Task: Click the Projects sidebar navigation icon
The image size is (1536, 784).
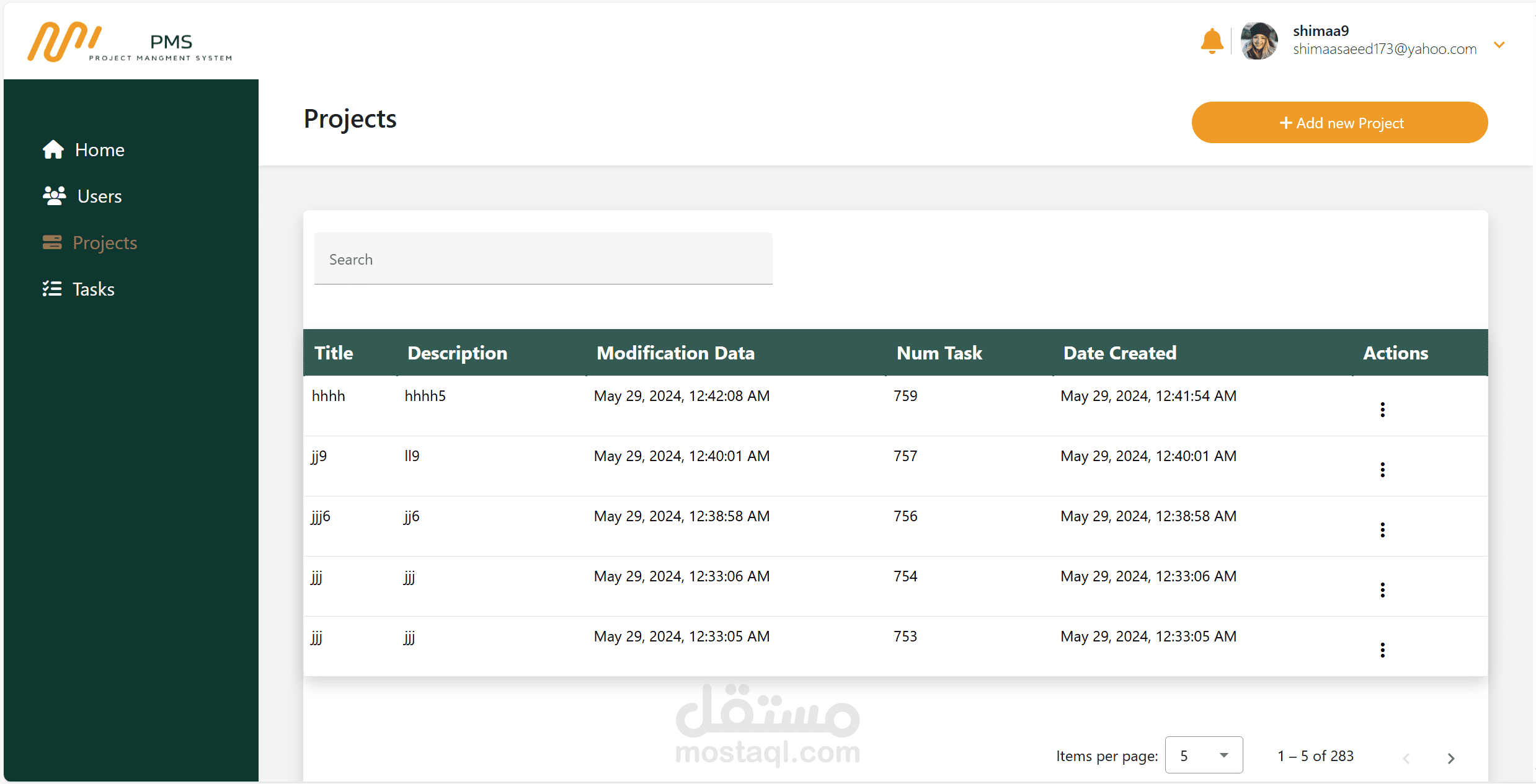Action: pos(52,242)
